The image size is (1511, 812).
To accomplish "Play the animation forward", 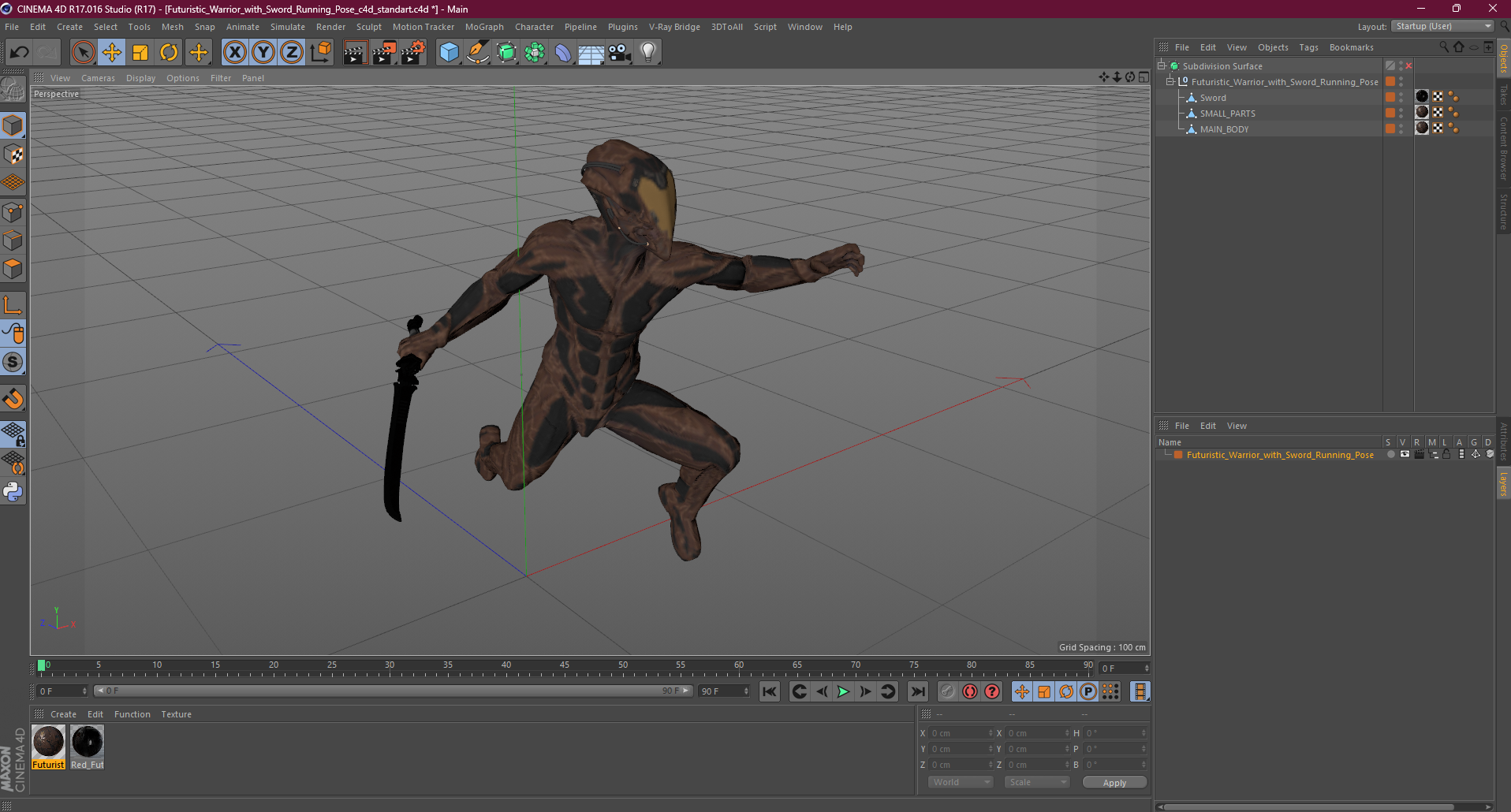I will 843,691.
